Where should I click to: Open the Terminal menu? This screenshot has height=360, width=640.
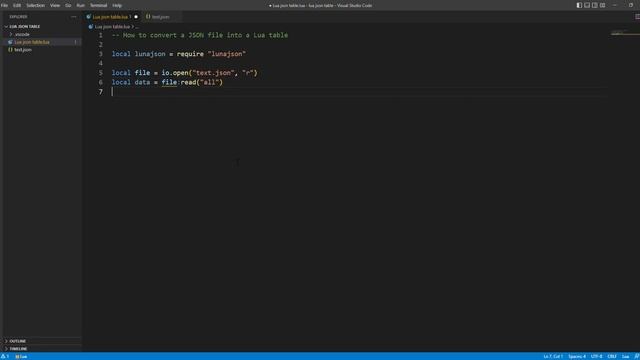tap(98, 5)
